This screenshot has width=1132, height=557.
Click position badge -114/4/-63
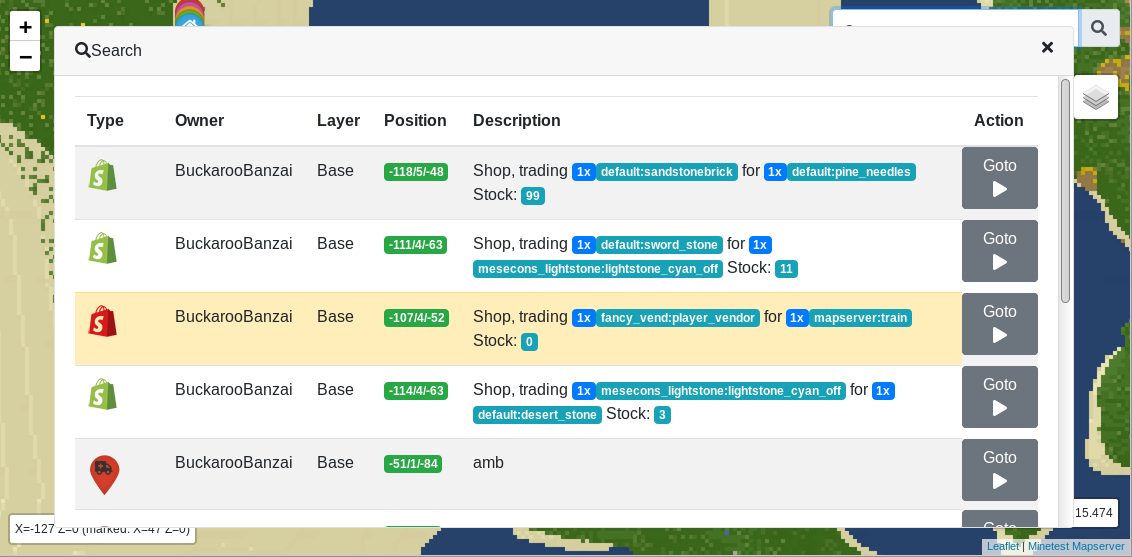pos(416,390)
